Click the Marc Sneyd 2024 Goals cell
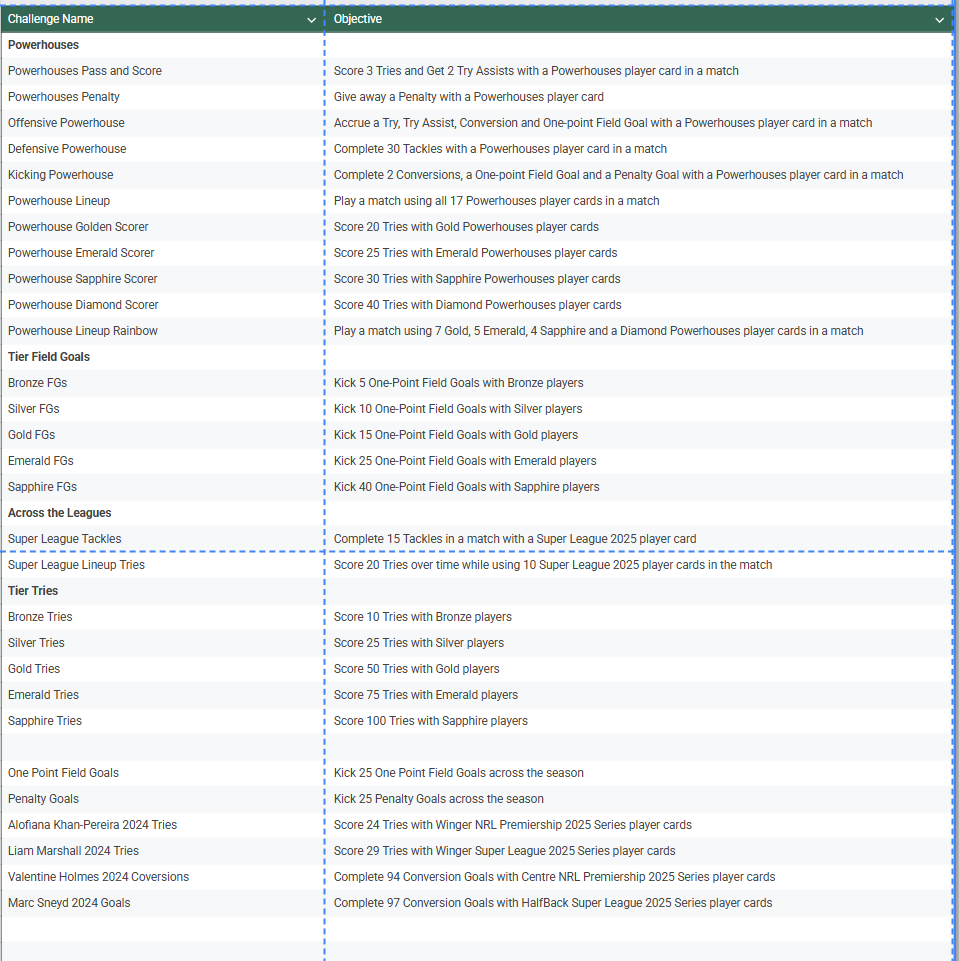Screen dimensions: 959x961 tap(69, 903)
